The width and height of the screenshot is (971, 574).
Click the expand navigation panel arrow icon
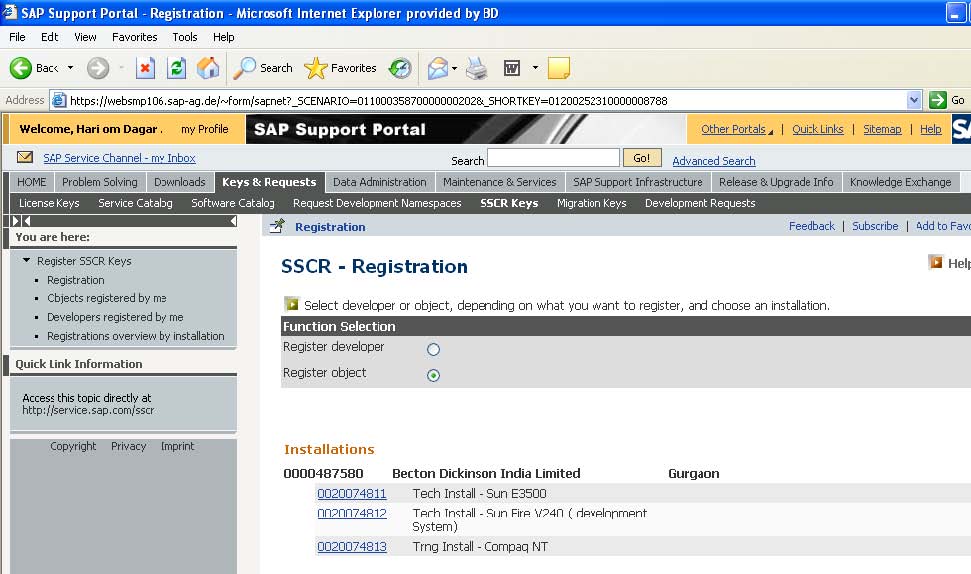pyautogui.click(x=16, y=220)
